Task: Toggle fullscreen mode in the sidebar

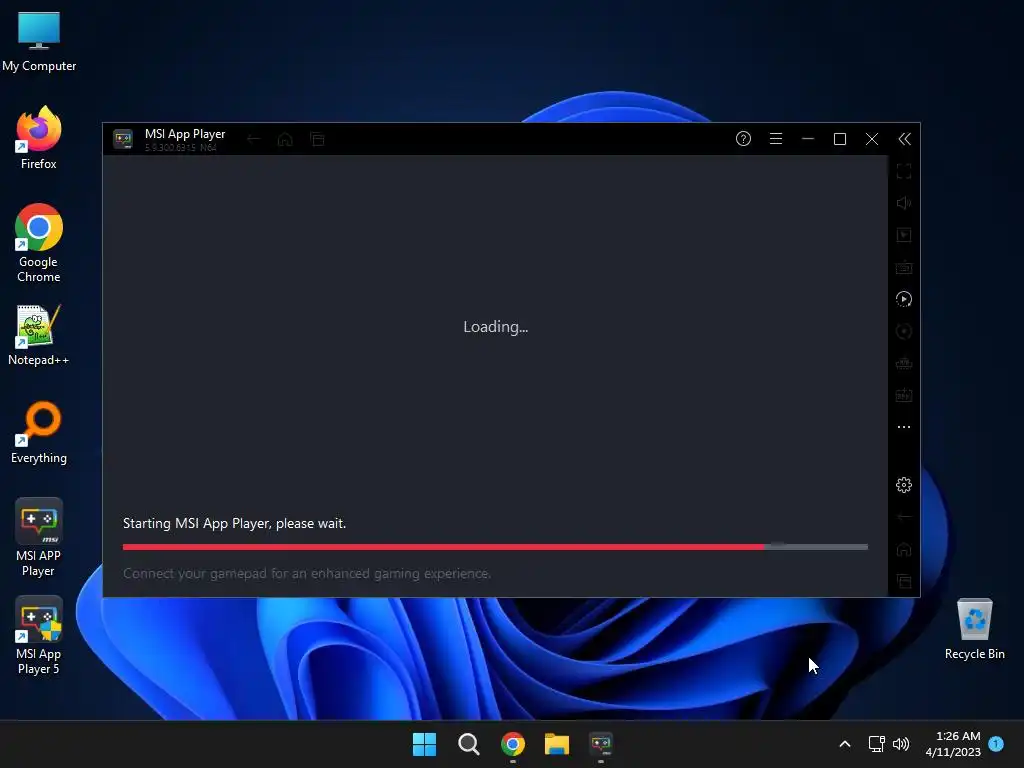Action: point(904,171)
